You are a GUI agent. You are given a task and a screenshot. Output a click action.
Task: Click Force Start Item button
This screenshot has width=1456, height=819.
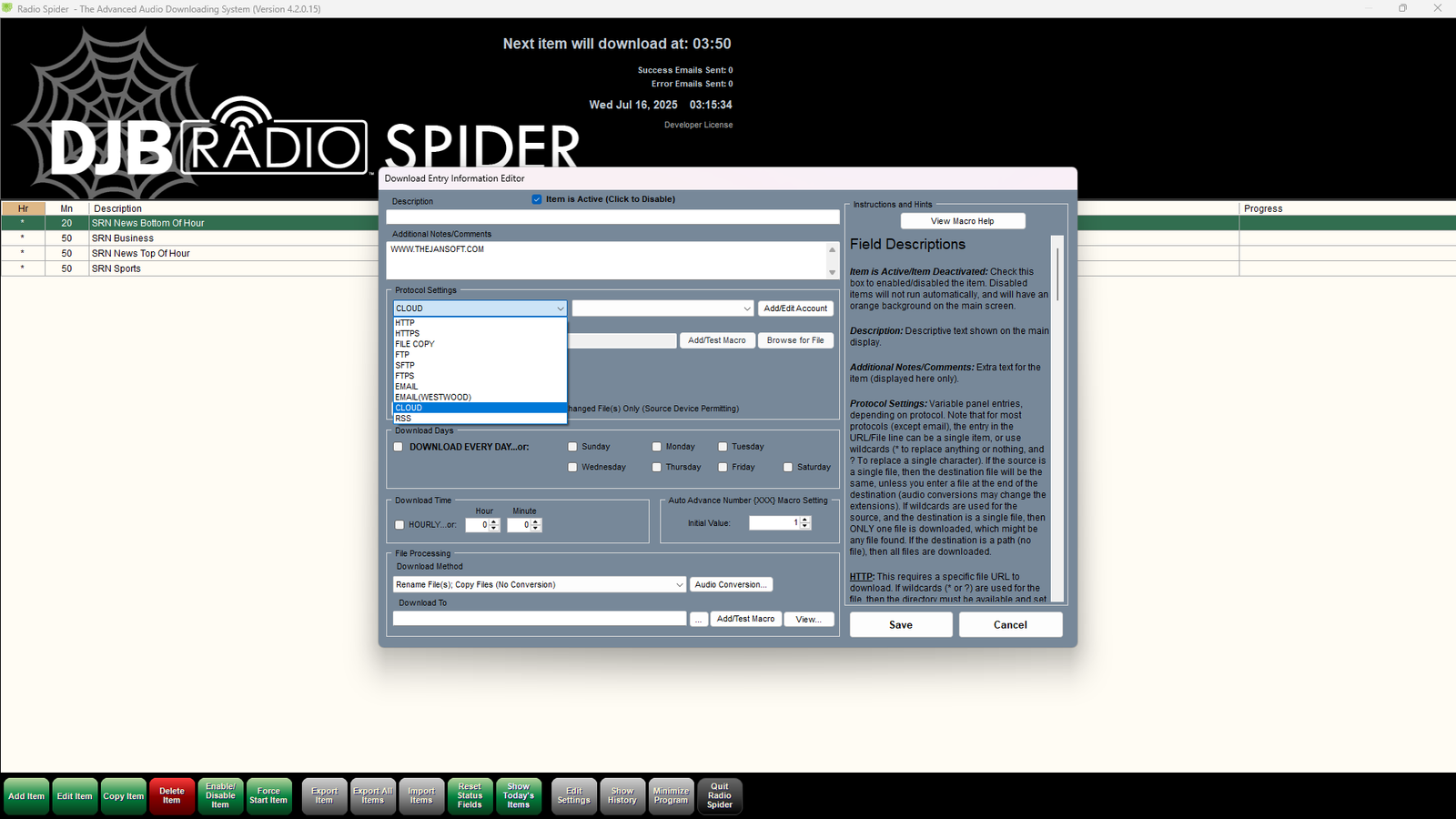pos(268,796)
